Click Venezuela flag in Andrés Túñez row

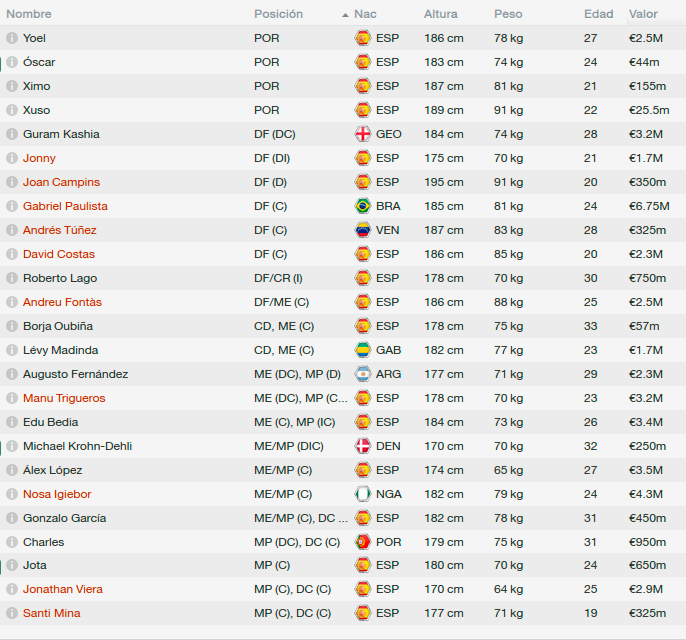tap(363, 230)
